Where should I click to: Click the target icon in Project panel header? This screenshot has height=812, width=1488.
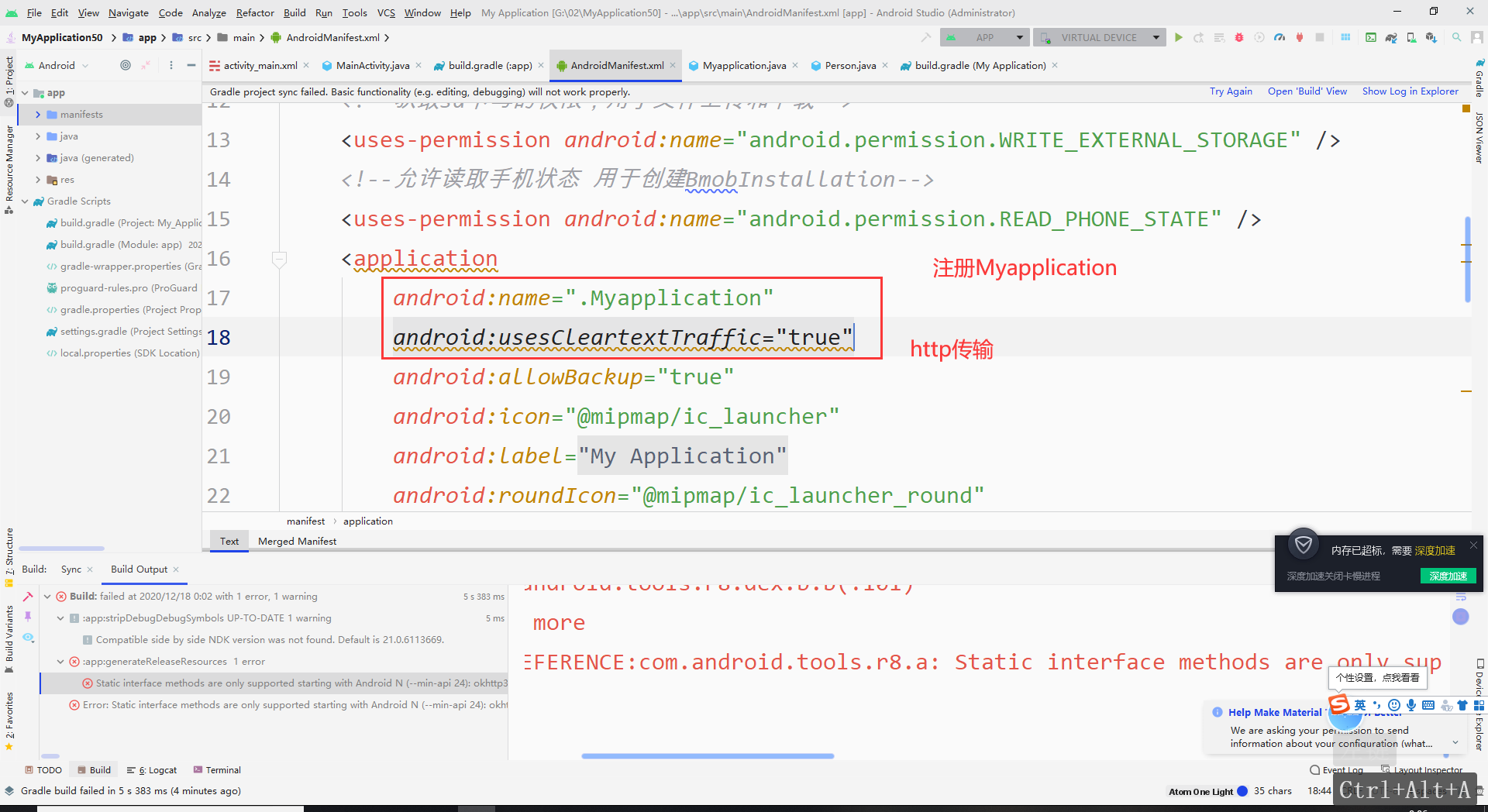[x=126, y=65]
